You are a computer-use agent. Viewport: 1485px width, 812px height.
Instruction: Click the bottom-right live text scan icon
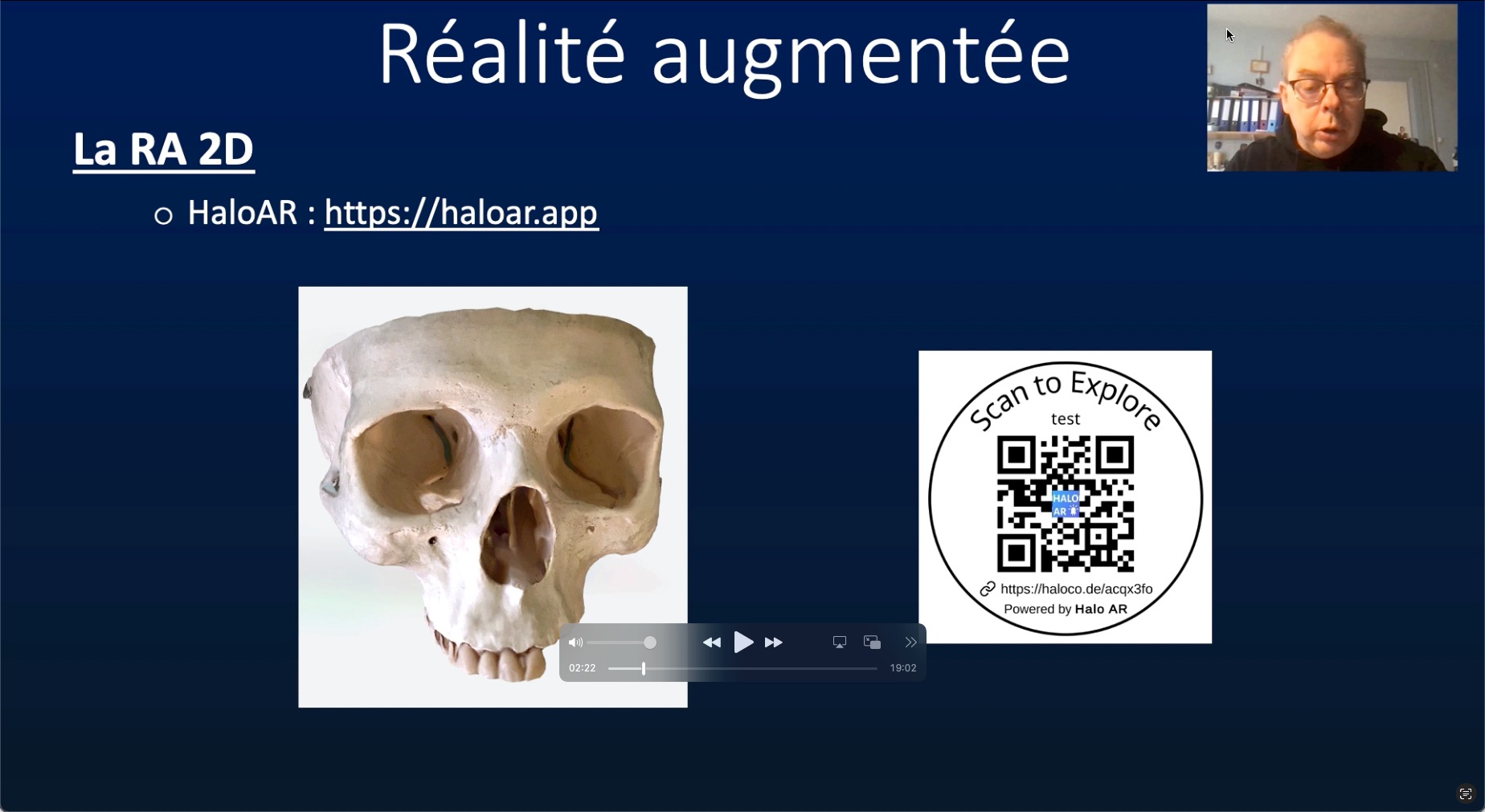pos(1465,794)
